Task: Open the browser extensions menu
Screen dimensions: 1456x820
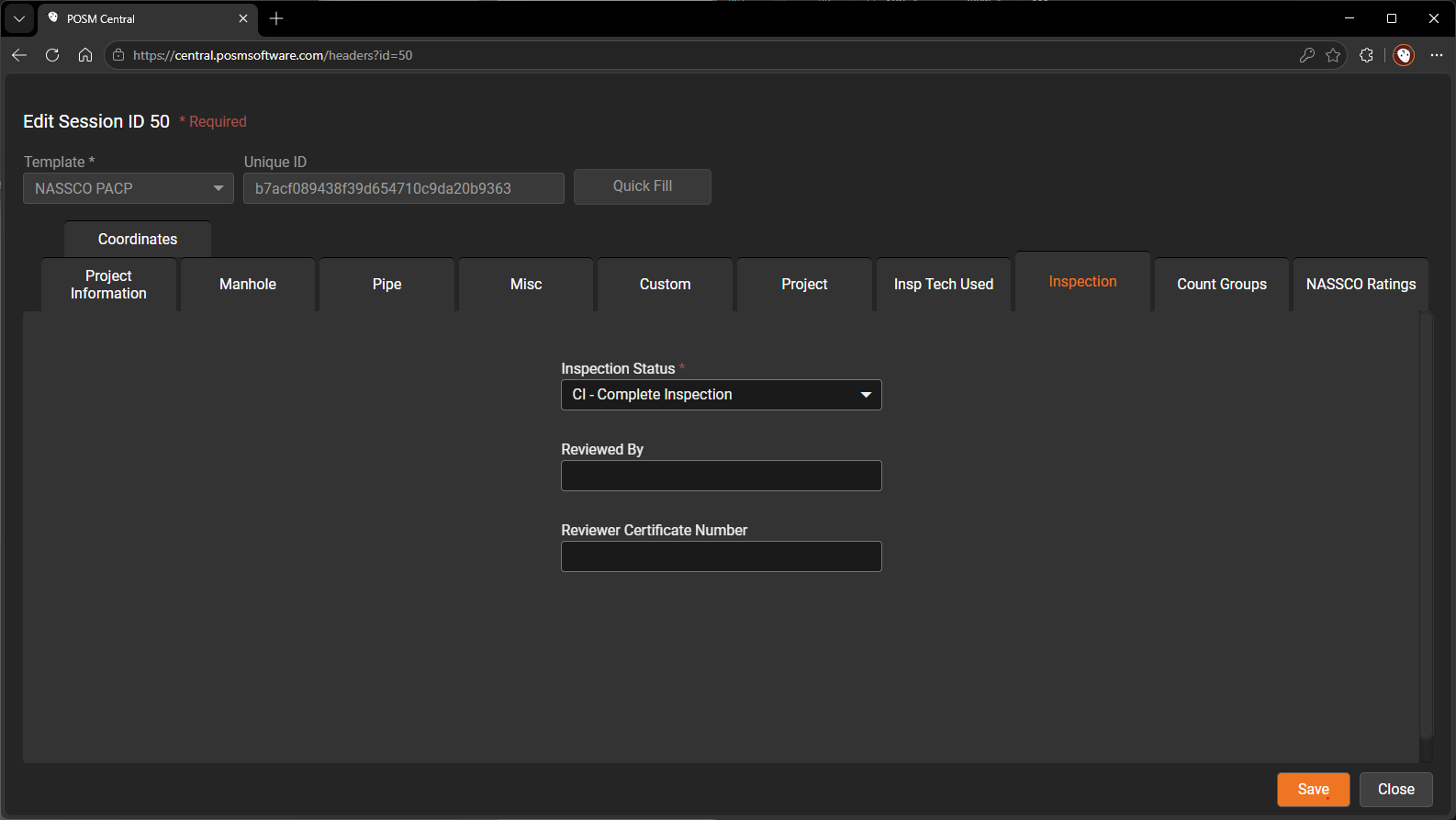Action: point(1366,55)
